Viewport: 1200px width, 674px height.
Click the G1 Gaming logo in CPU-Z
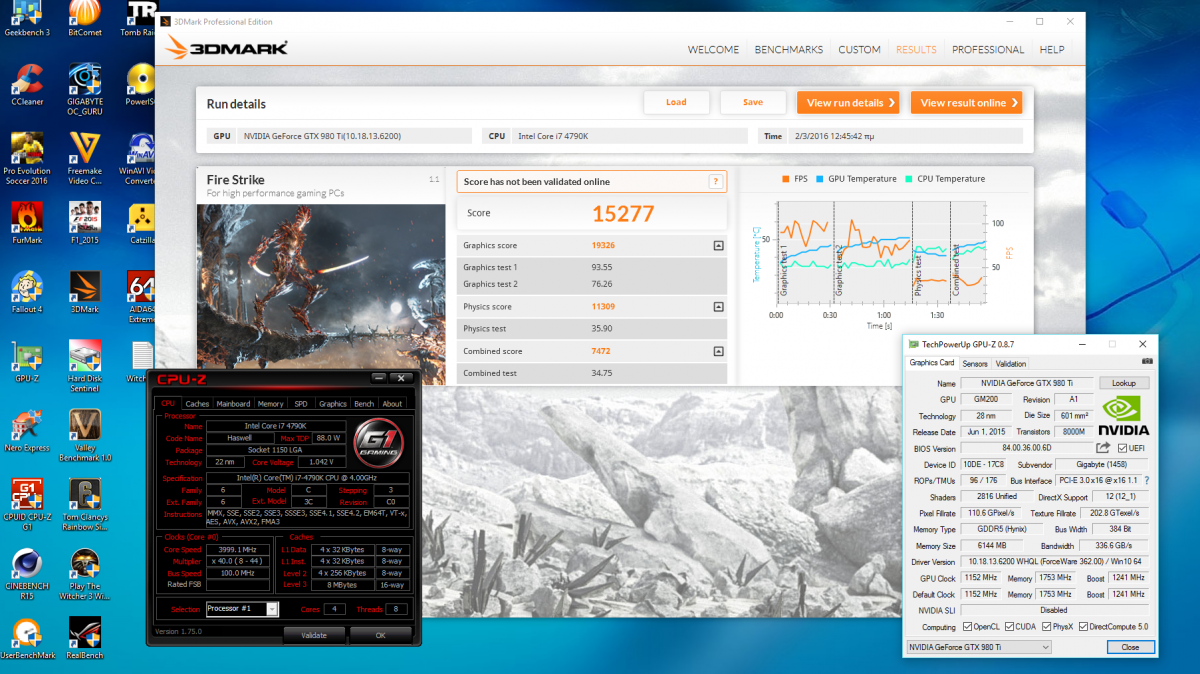[x=380, y=442]
